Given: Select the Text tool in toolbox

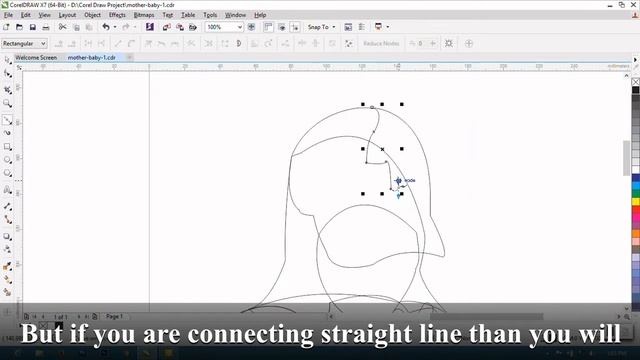Looking at the screenshot, I should 7,190.
